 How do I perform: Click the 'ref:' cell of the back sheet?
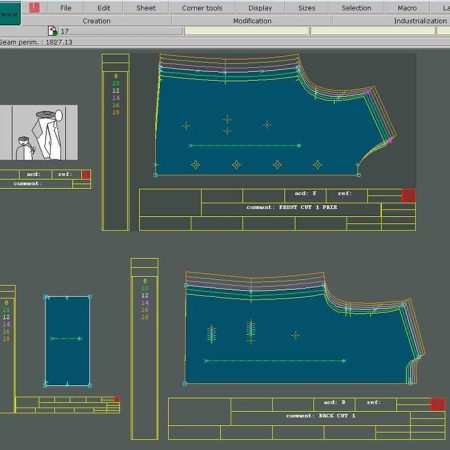(x=376, y=404)
